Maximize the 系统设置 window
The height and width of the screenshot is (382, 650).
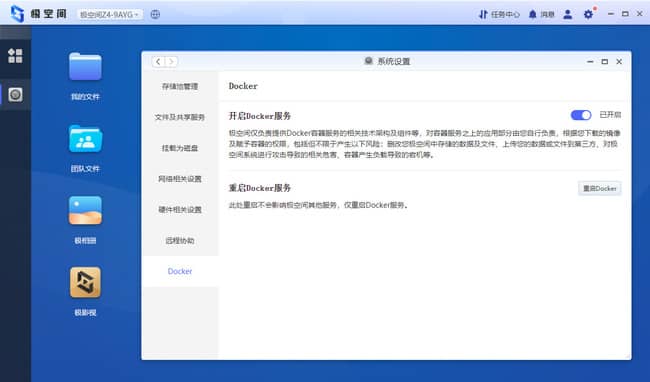604,62
